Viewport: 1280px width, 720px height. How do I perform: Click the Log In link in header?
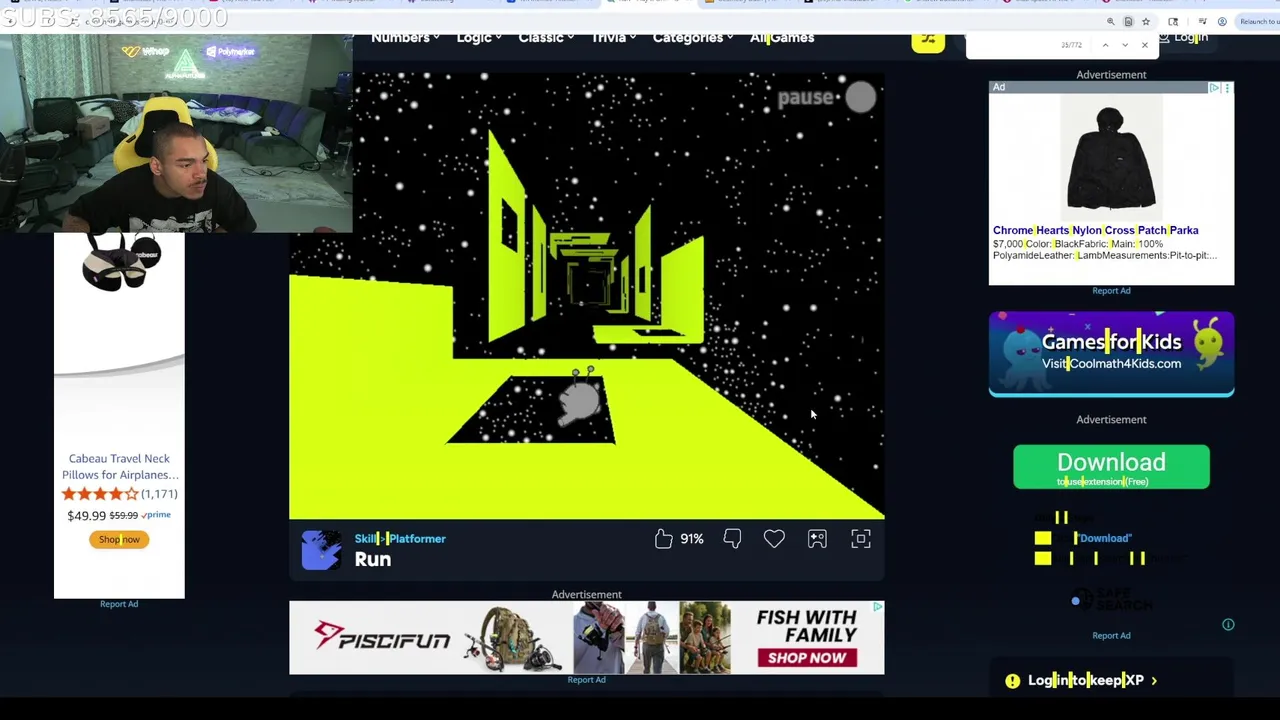click(1183, 38)
